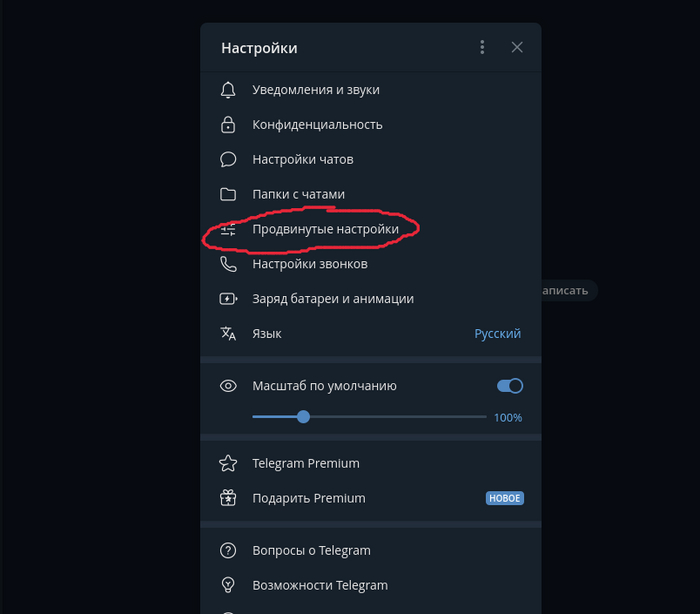Click the lock icon for privacy
Image resolution: width=700 pixels, height=614 pixels.
228,125
